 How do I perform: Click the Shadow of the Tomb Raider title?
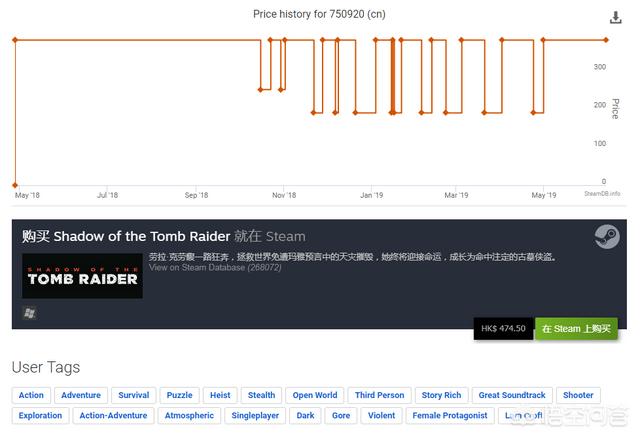[x=142, y=236]
